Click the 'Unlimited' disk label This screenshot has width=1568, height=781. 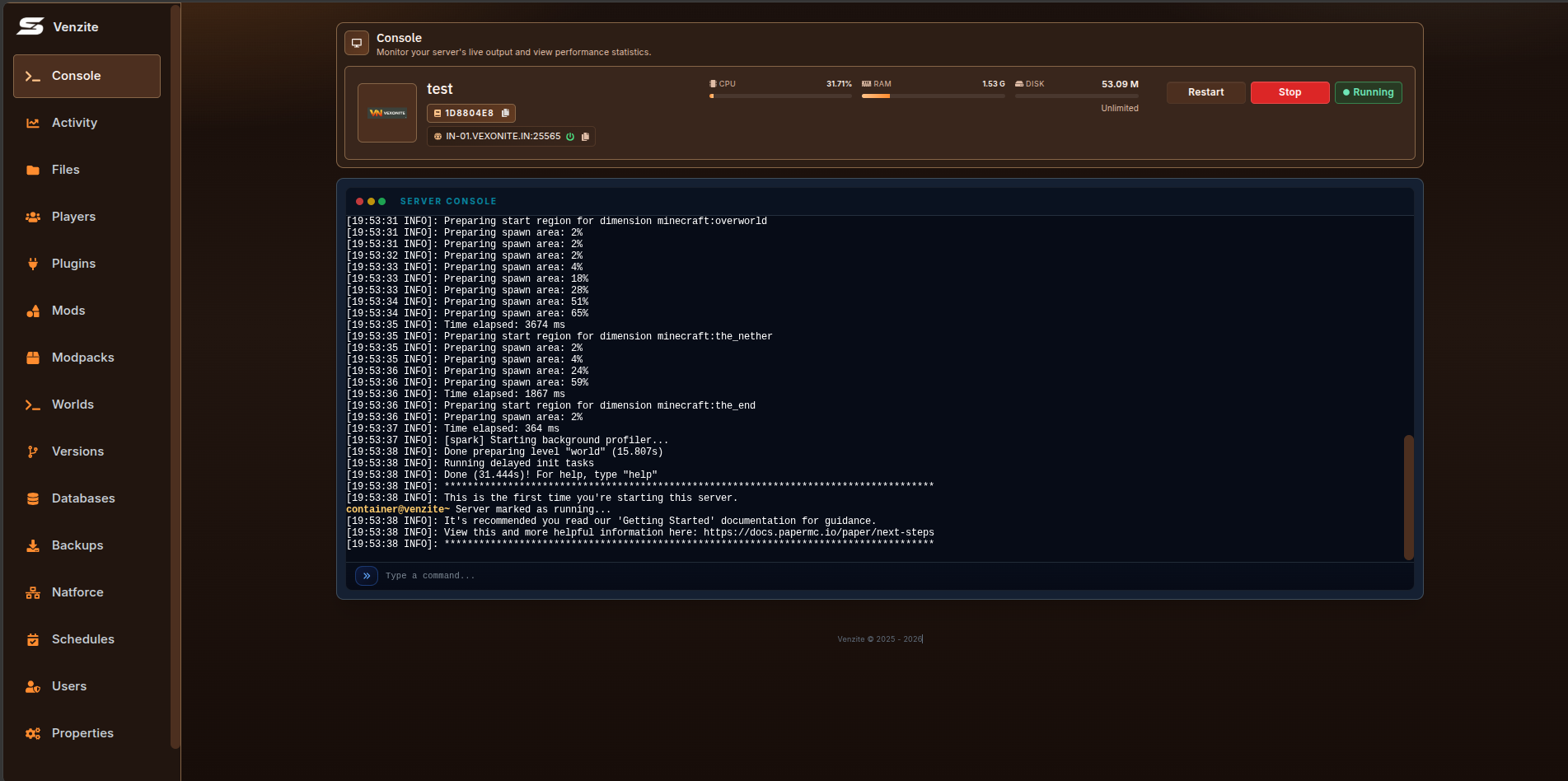click(x=1120, y=109)
